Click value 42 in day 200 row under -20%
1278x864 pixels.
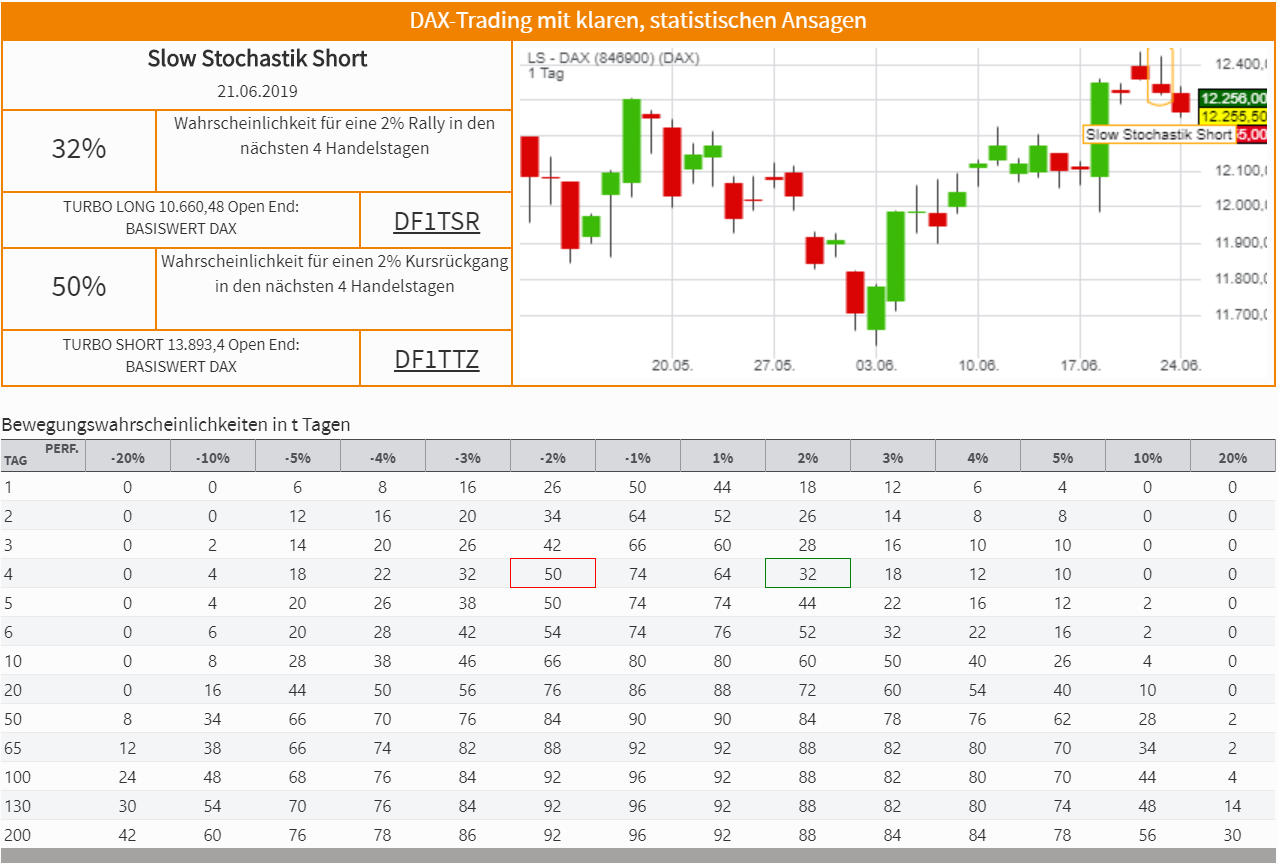tap(128, 835)
